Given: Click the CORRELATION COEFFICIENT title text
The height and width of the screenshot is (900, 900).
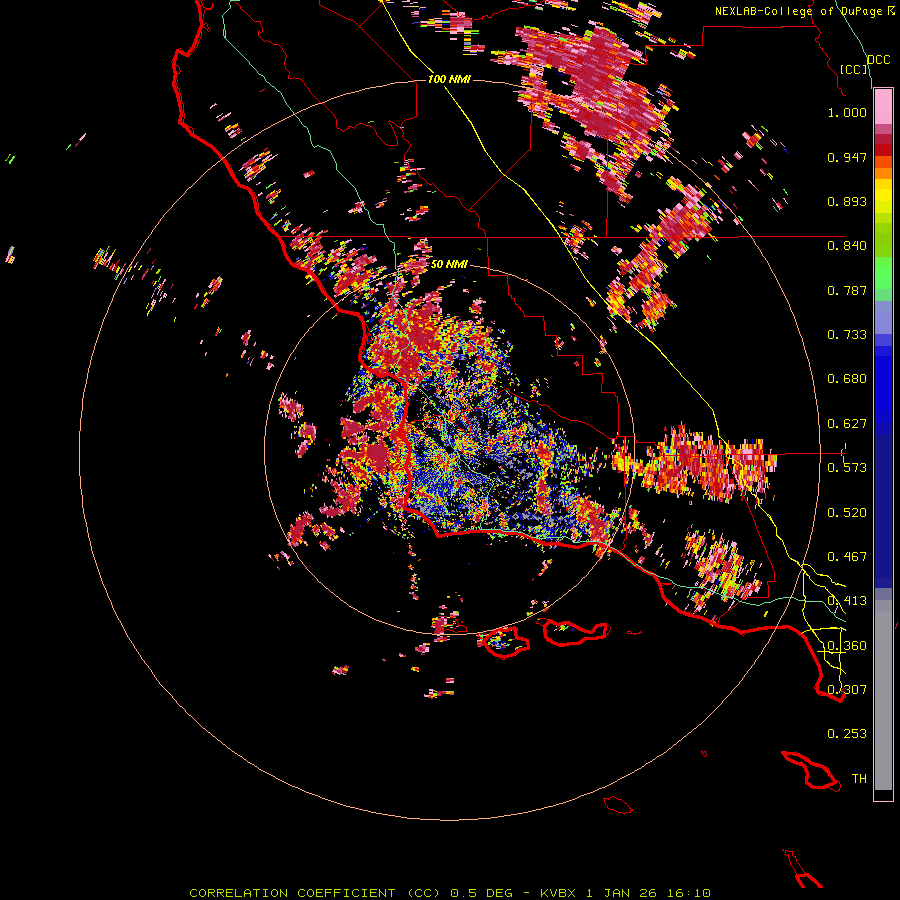Looking at the screenshot, I should [x=292, y=893].
